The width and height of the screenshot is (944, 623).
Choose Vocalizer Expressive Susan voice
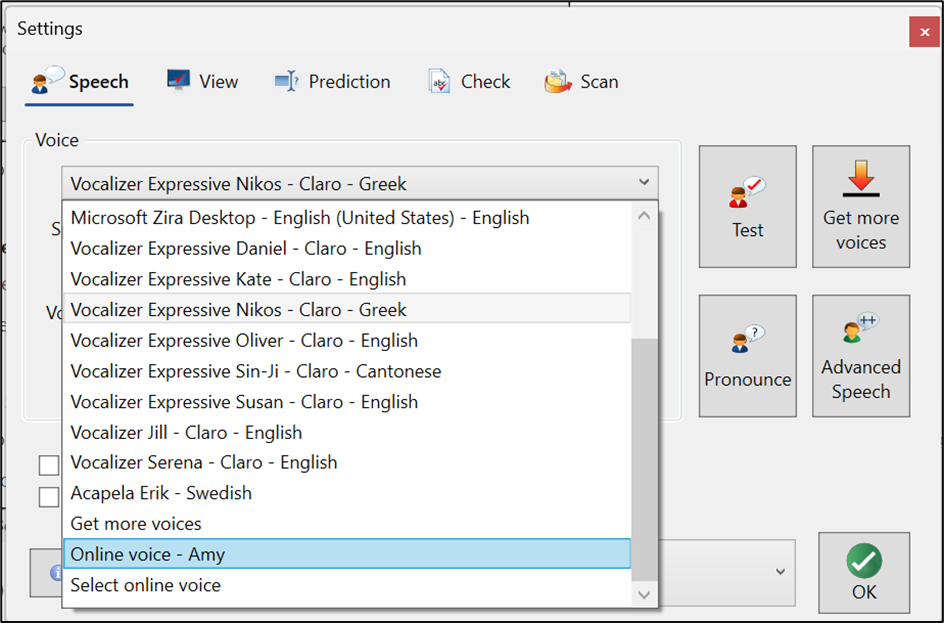click(x=347, y=402)
